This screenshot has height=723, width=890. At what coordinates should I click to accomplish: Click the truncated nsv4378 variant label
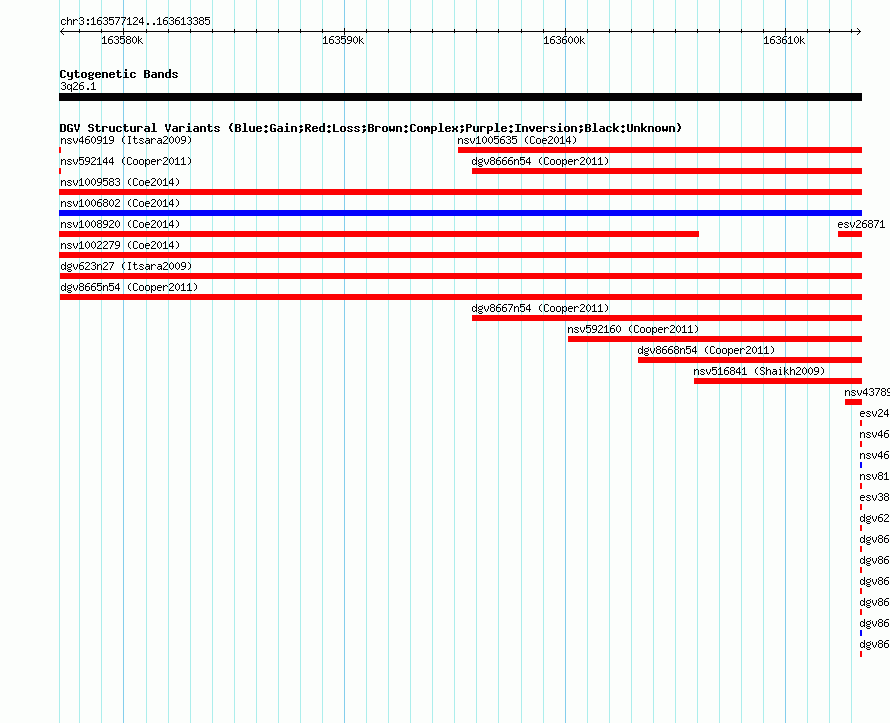click(x=867, y=392)
